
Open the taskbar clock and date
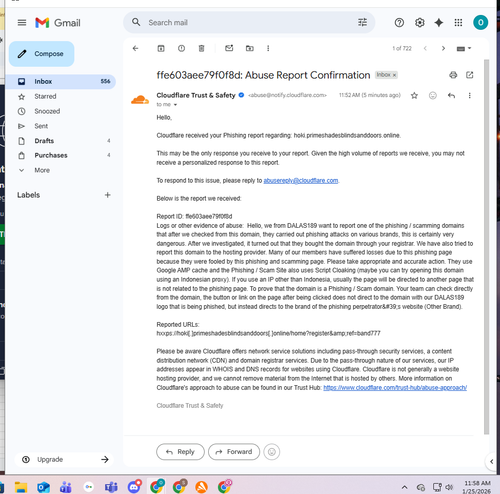tap(477, 487)
